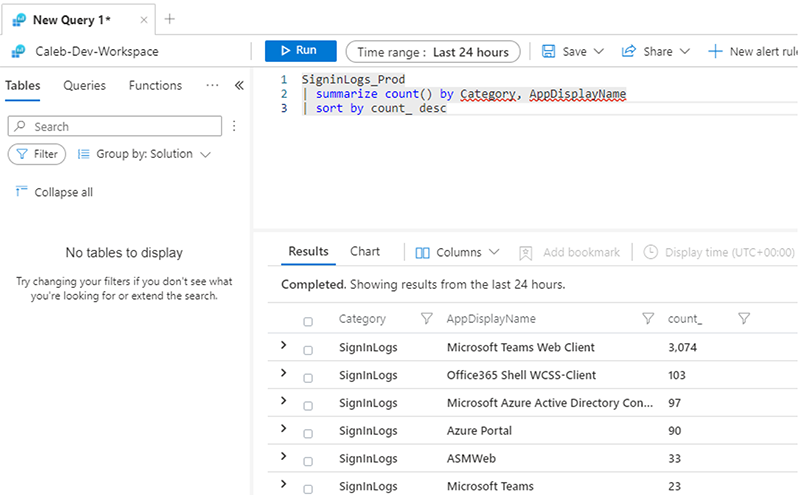Viewport: 800px width, 495px height.
Task: Open the Filter button
Action: click(37, 154)
